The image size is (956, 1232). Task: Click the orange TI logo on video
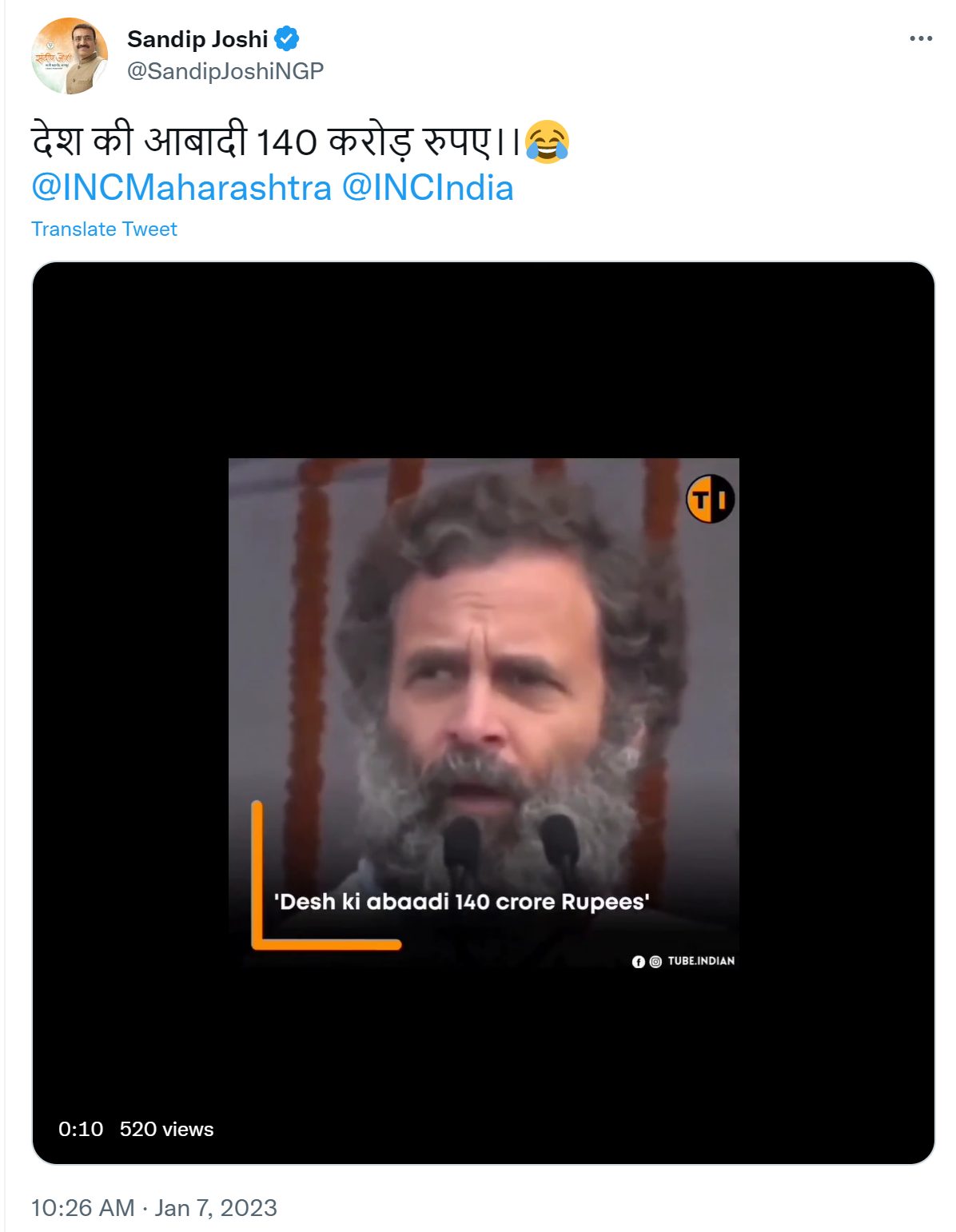[x=710, y=499]
